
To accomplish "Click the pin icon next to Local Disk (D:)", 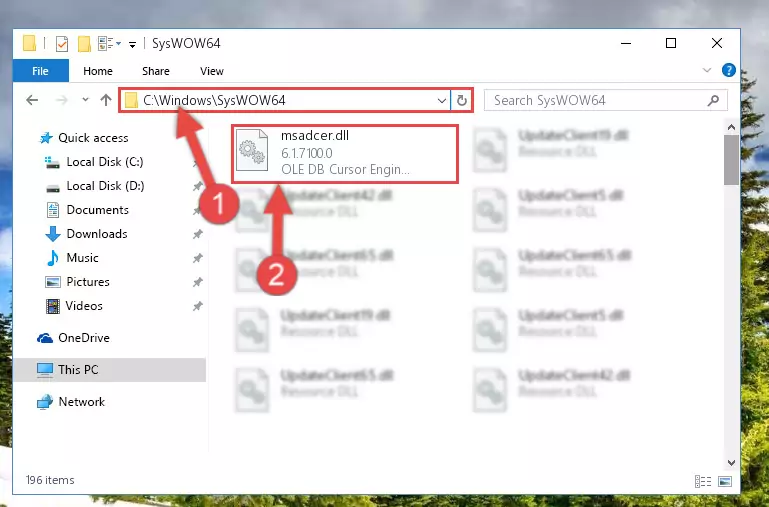I will [197, 186].
